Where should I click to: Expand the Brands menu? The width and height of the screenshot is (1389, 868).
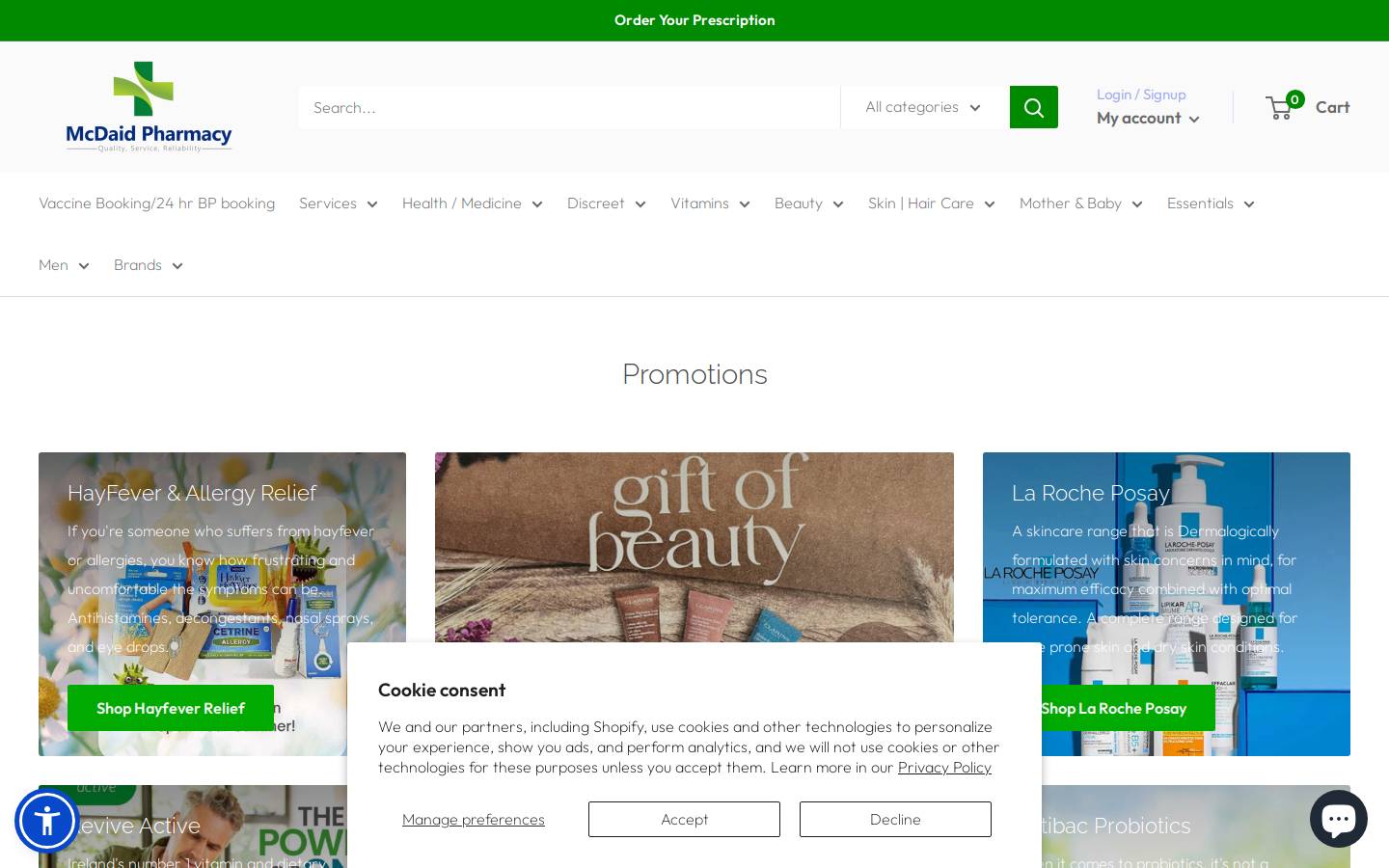[x=148, y=265]
